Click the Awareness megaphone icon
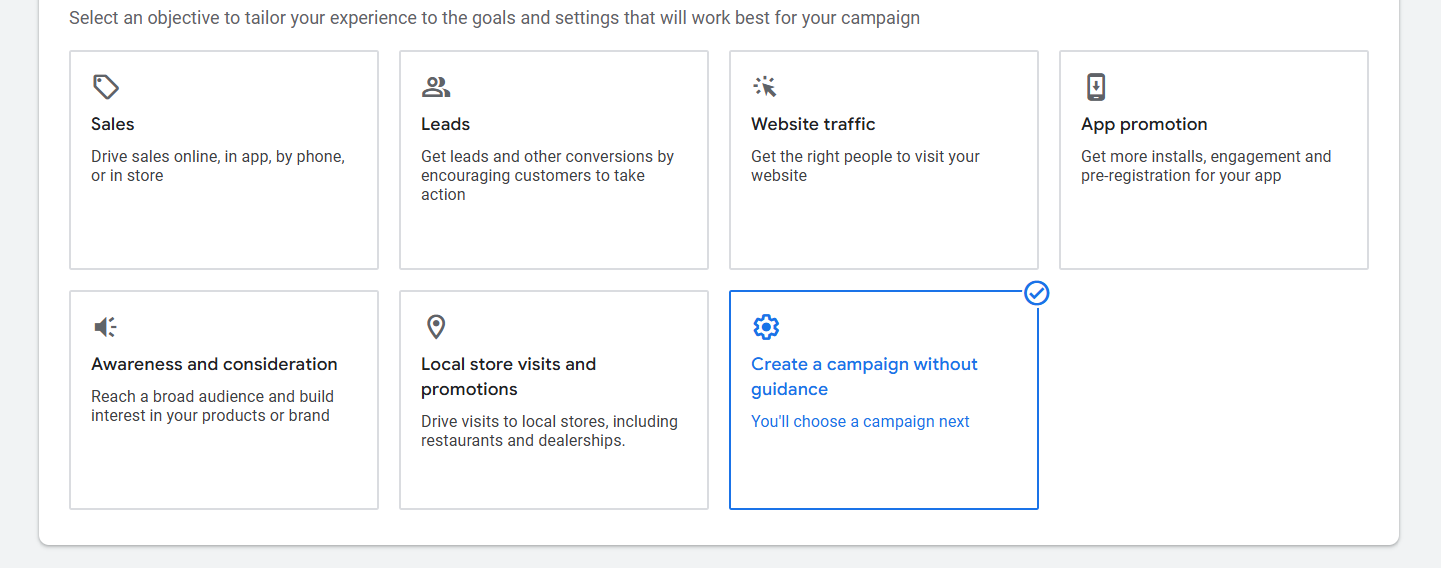The height and width of the screenshot is (568, 1441). tap(105, 327)
